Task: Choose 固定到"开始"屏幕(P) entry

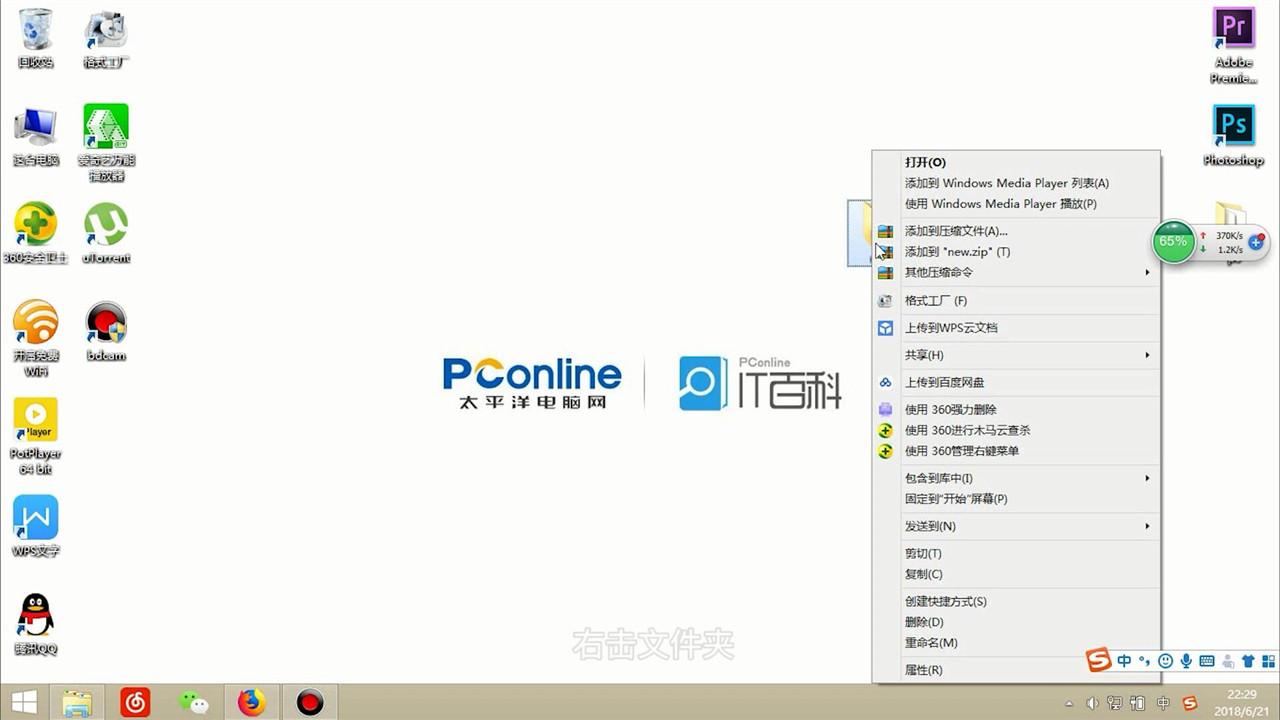Action: pyautogui.click(x=1016, y=499)
